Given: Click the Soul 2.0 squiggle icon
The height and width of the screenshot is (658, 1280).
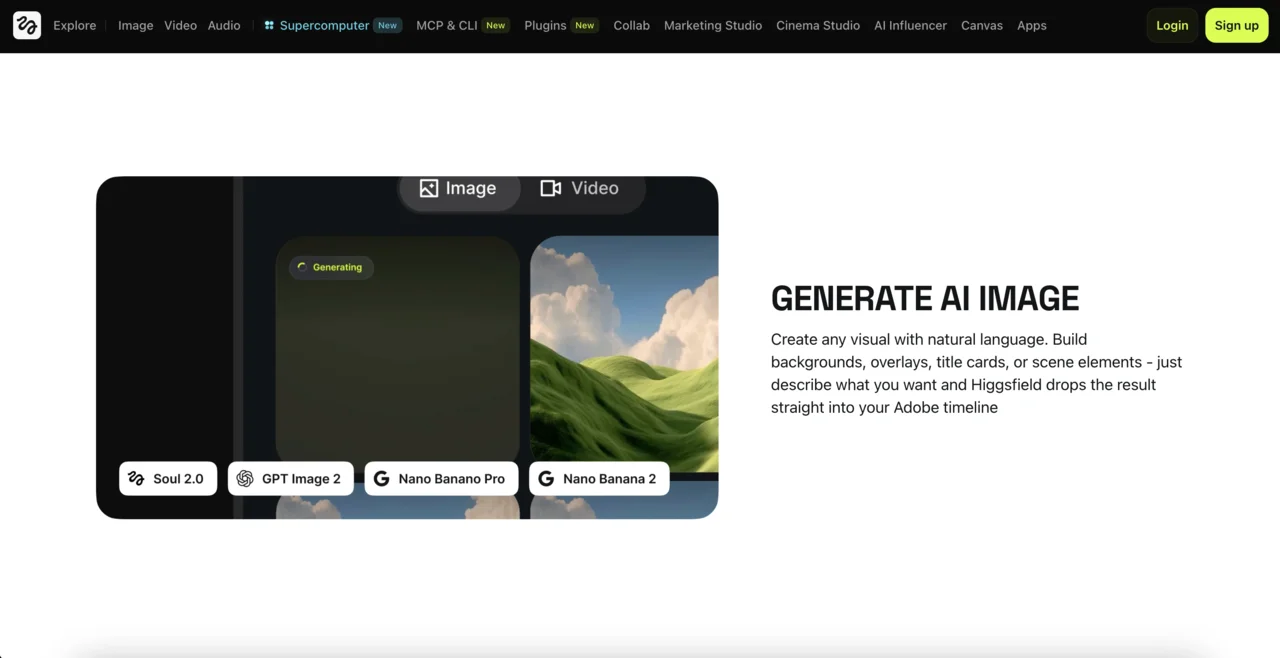Looking at the screenshot, I should [x=136, y=479].
